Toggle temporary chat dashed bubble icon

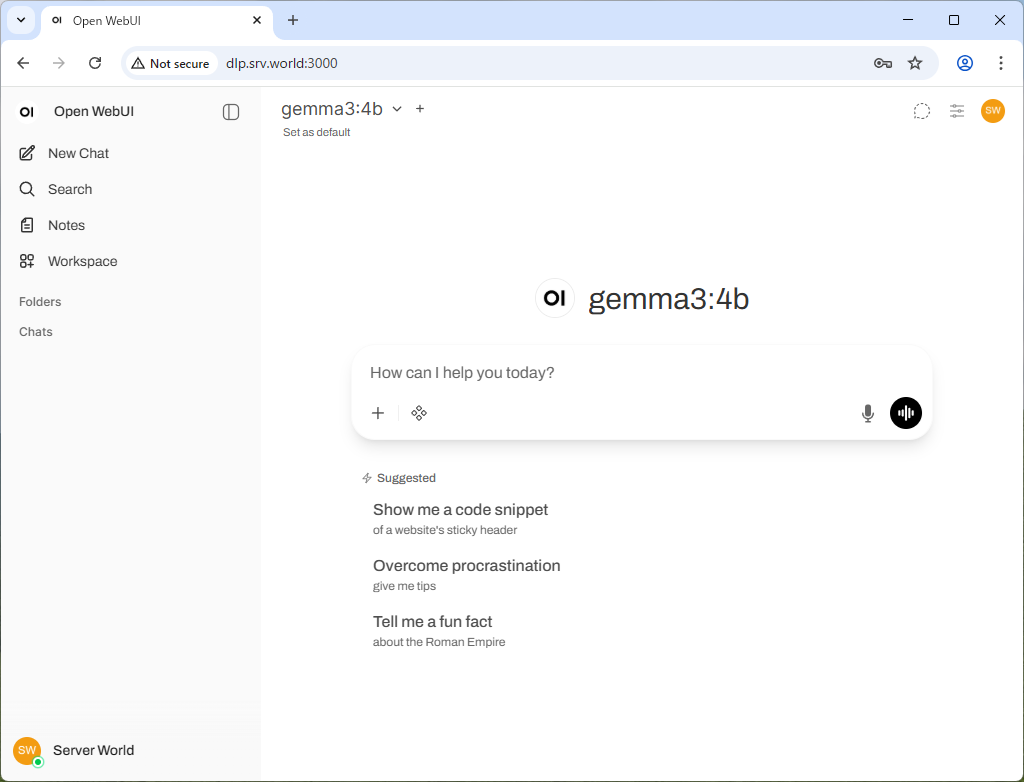(x=921, y=111)
